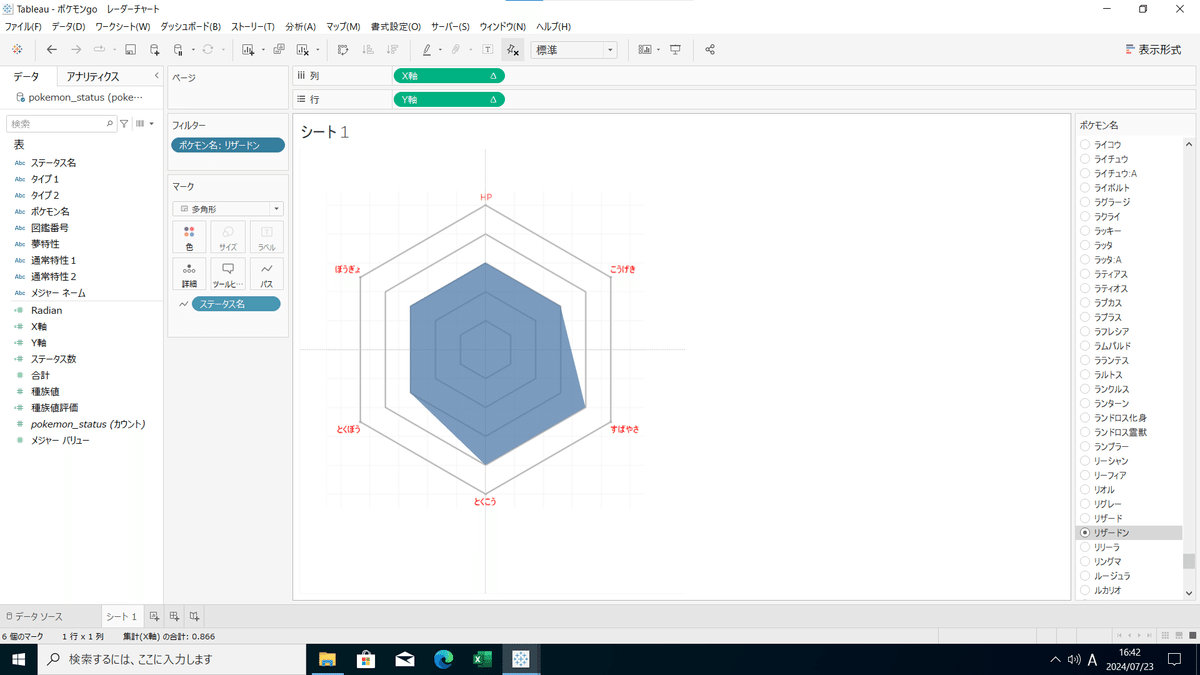The image size is (1200, 675).
Task: Open the 標準 fit dropdown
Action: (x=573, y=49)
